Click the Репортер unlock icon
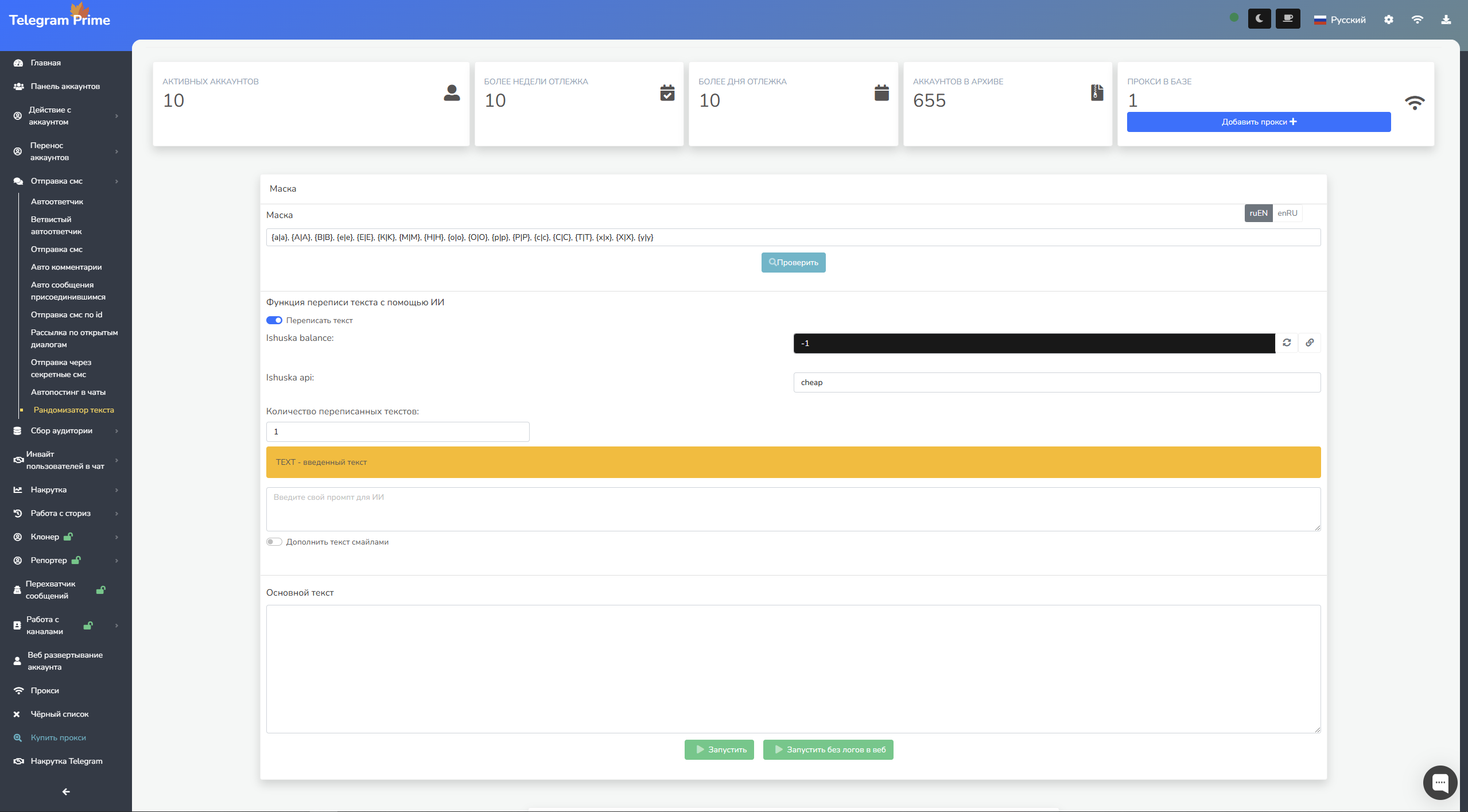1468x812 pixels. [x=76, y=561]
